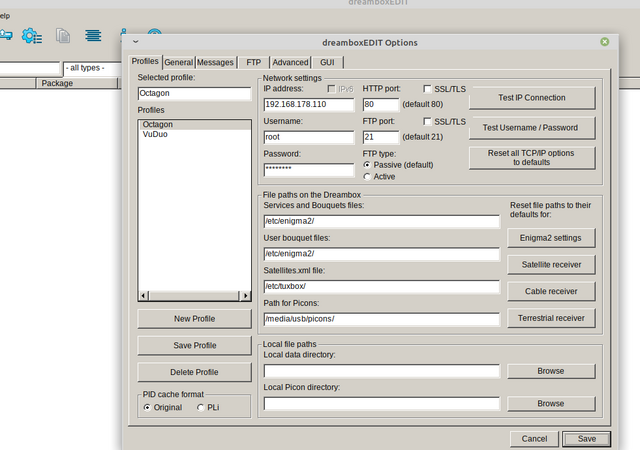Browse for Local Picon directory
The image size is (640, 450).
(551, 403)
